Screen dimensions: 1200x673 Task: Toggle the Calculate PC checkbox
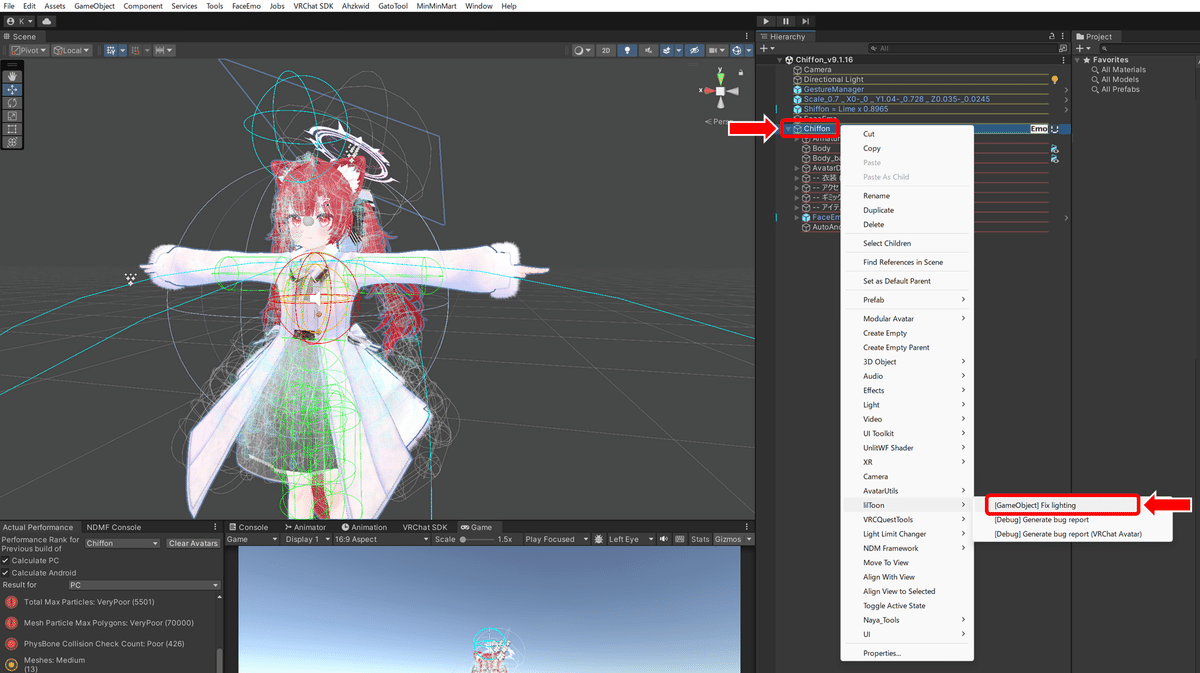6,560
